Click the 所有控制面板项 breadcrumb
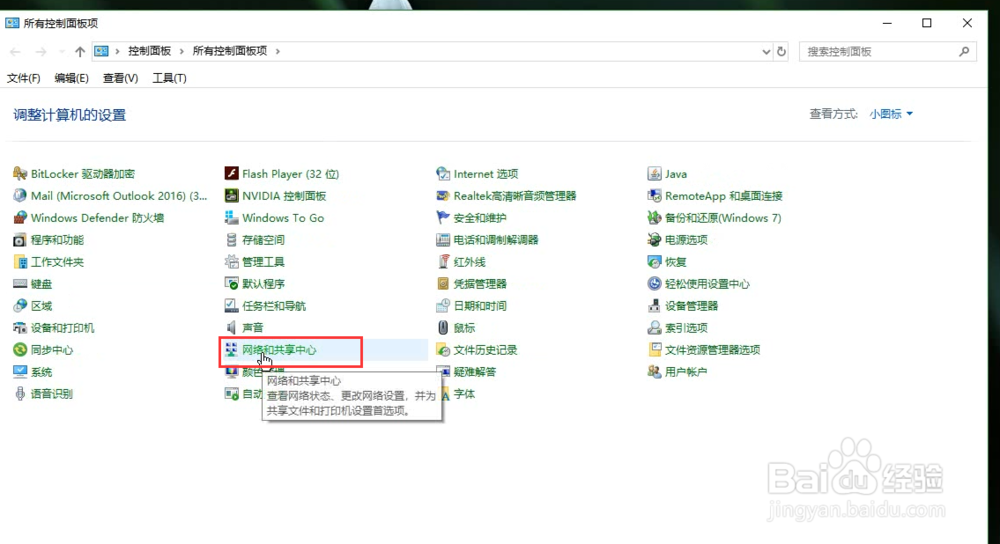Screen dimensions: 1000x544 (x=230, y=51)
